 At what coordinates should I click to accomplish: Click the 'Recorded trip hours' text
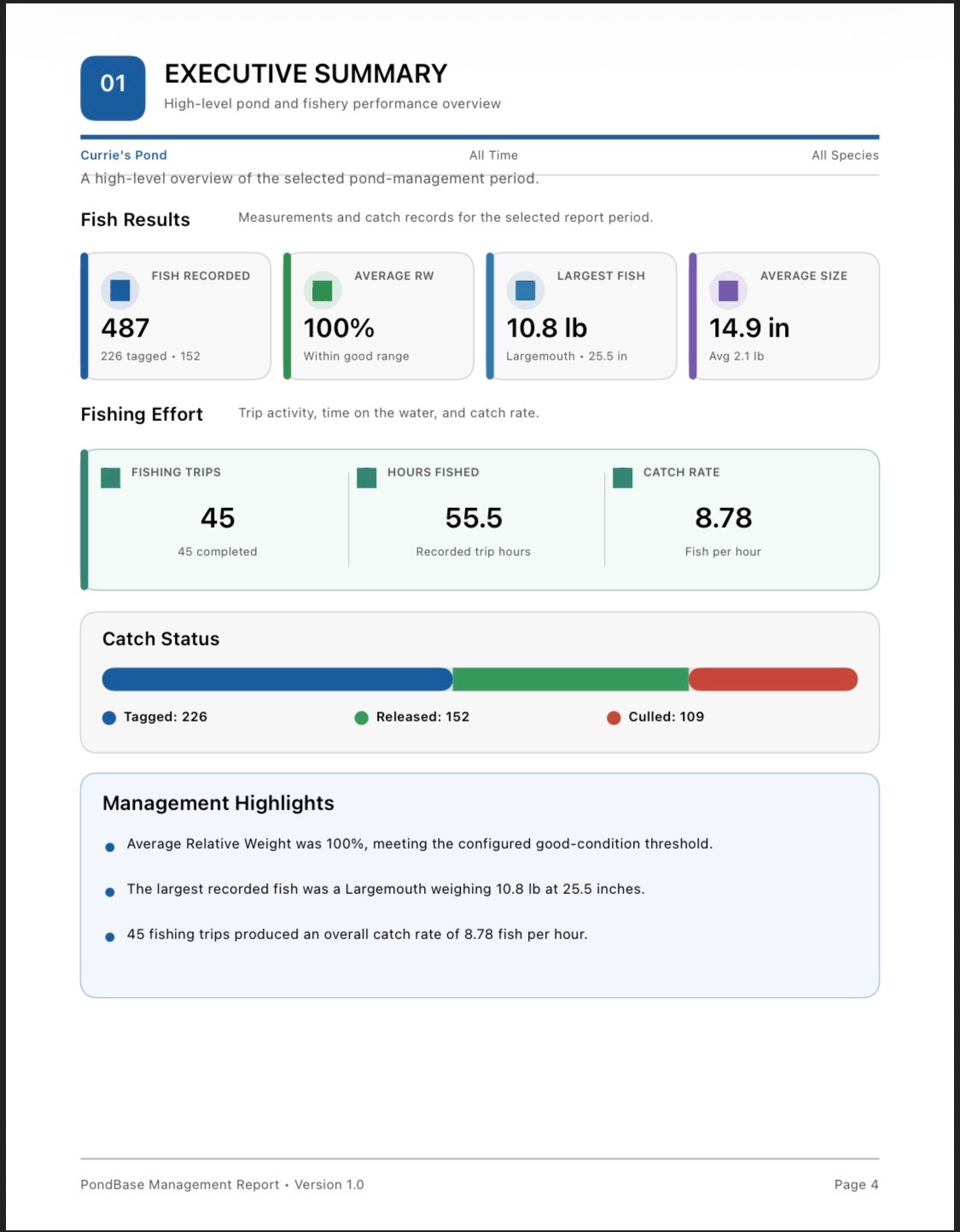pyautogui.click(x=474, y=552)
